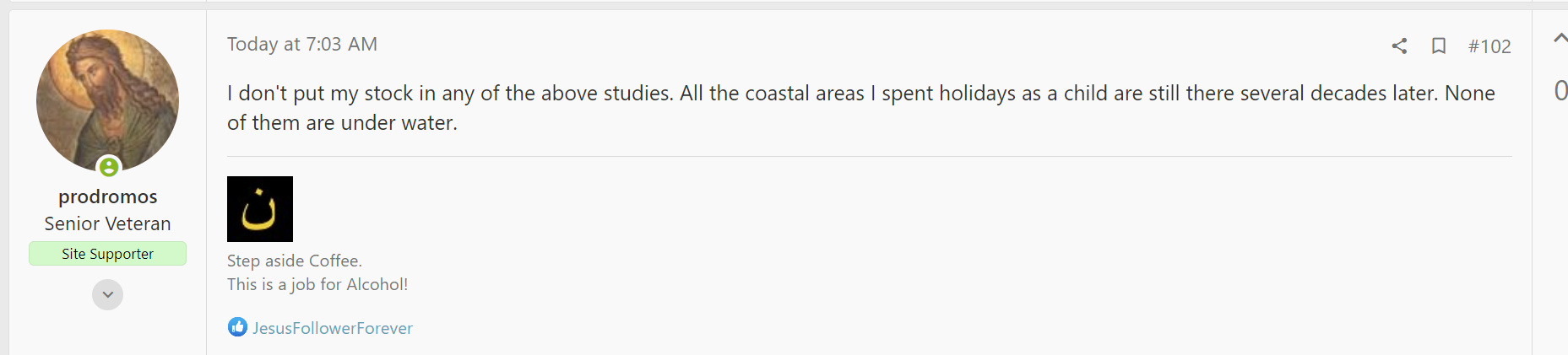Viewport: 1568px width, 355px height.
Task: Click the signature line "Step aside Coffee."
Action: click(x=294, y=261)
